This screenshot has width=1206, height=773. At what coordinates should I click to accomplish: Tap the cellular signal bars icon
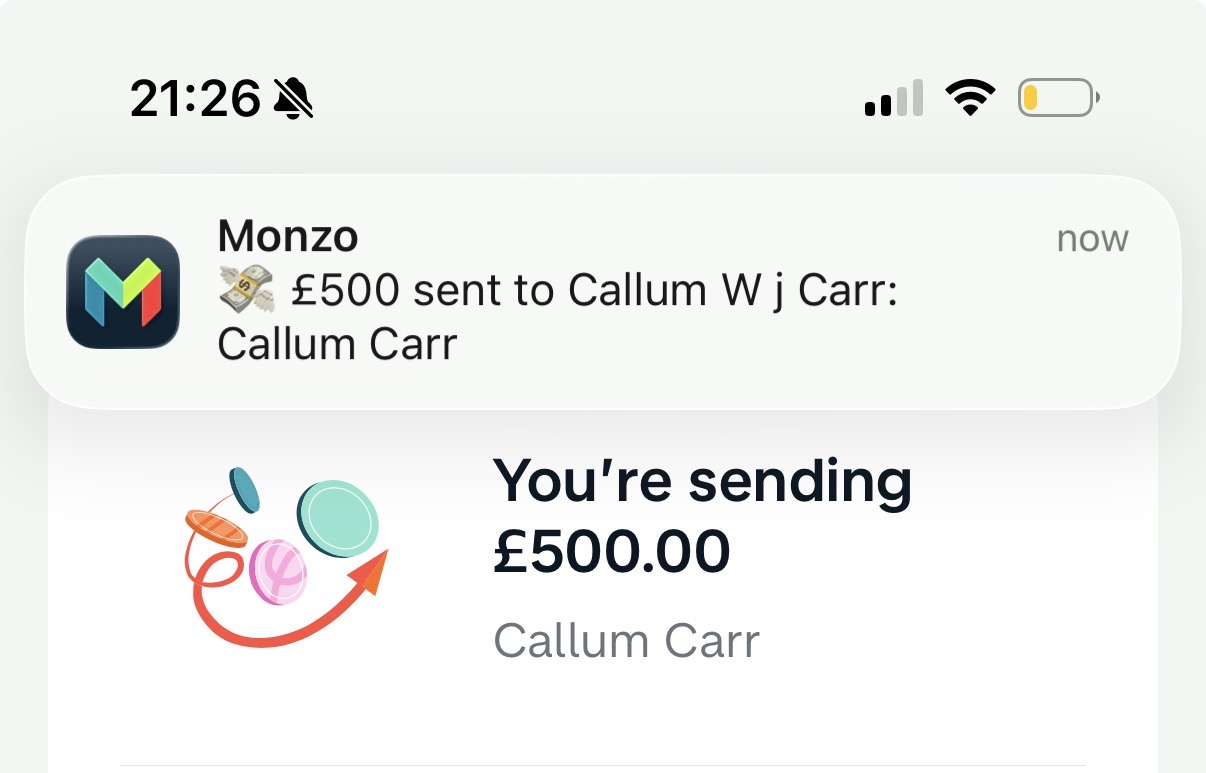tap(893, 100)
